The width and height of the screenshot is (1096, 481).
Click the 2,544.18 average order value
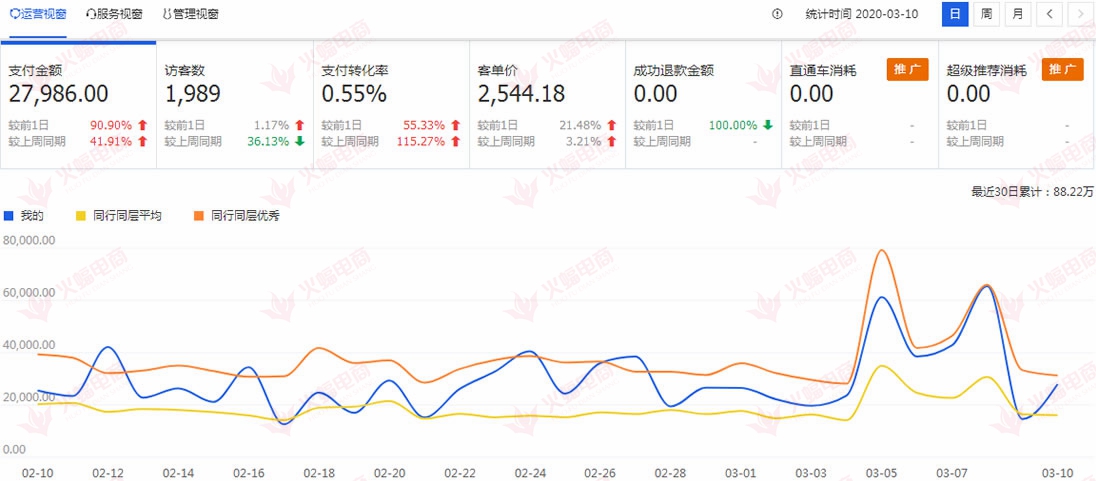tap(521, 94)
